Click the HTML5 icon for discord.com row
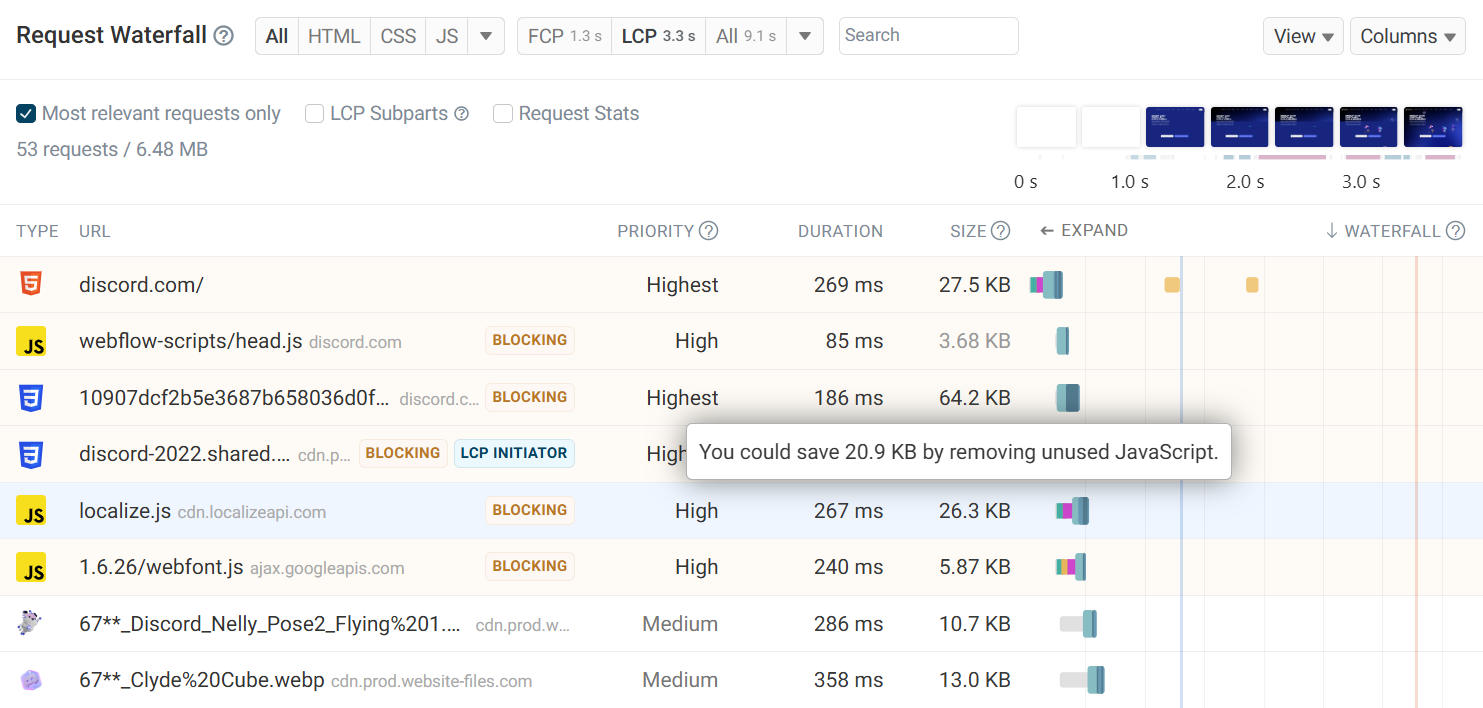Viewport: 1483px width, 708px height. [x=31, y=285]
